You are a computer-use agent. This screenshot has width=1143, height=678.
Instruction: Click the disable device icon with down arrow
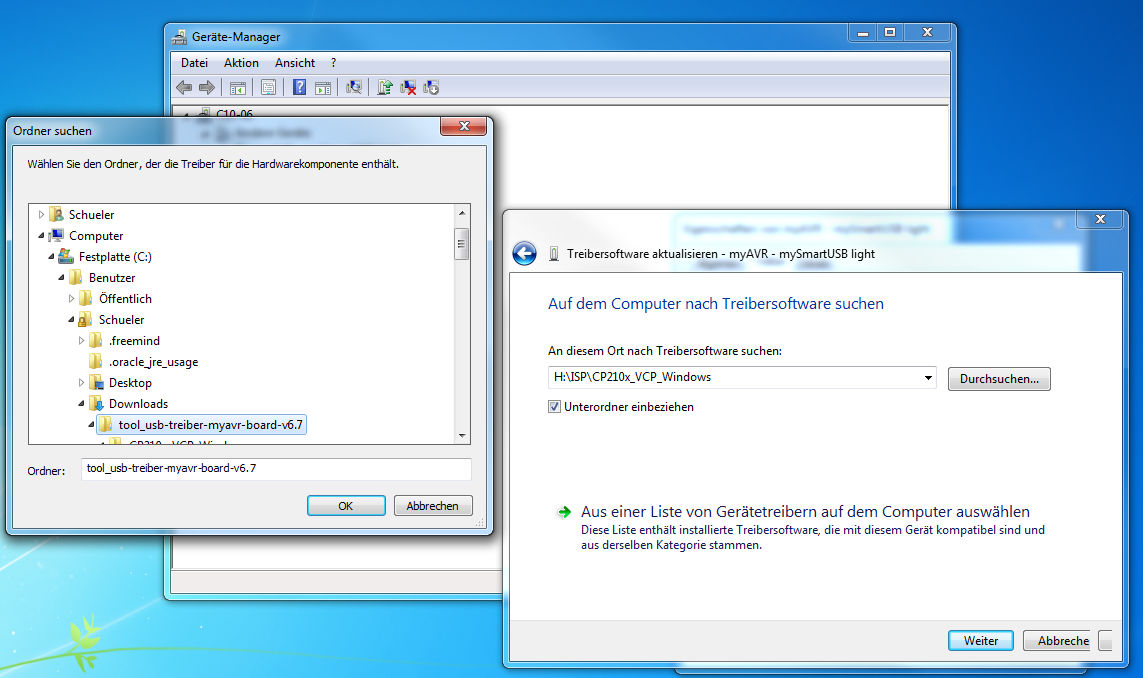(x=431, y=88)
